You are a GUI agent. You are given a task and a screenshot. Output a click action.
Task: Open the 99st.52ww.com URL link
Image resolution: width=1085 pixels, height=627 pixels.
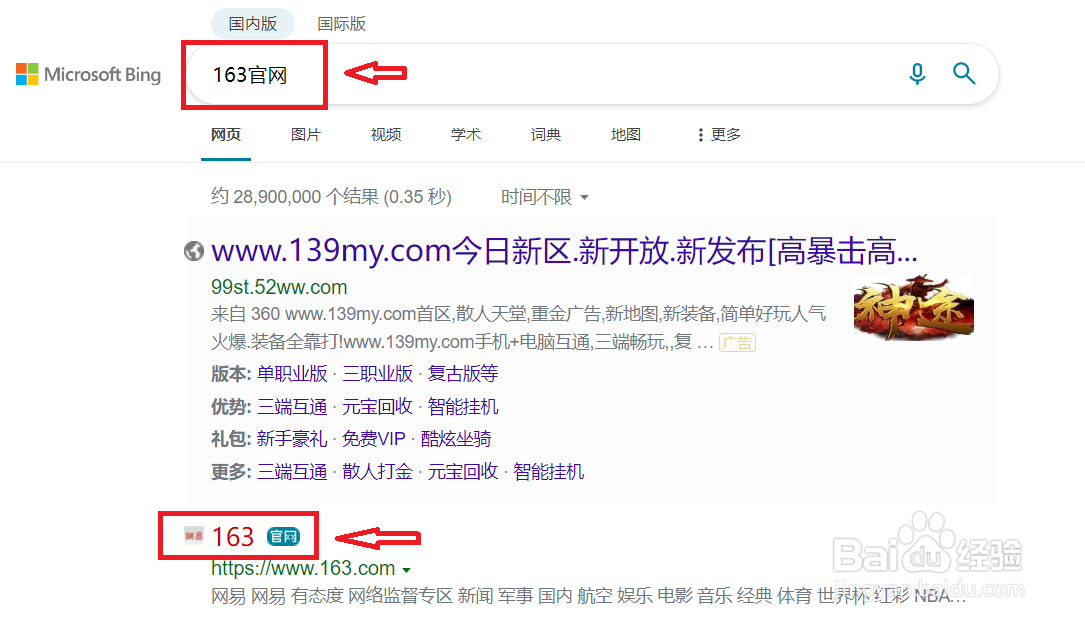tap(279, 287)
